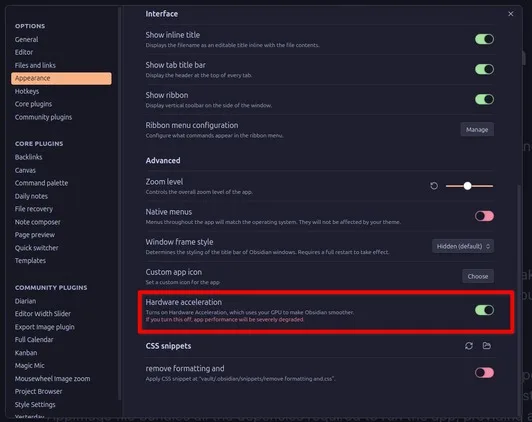Enable Native menus

tap(484, 216)
